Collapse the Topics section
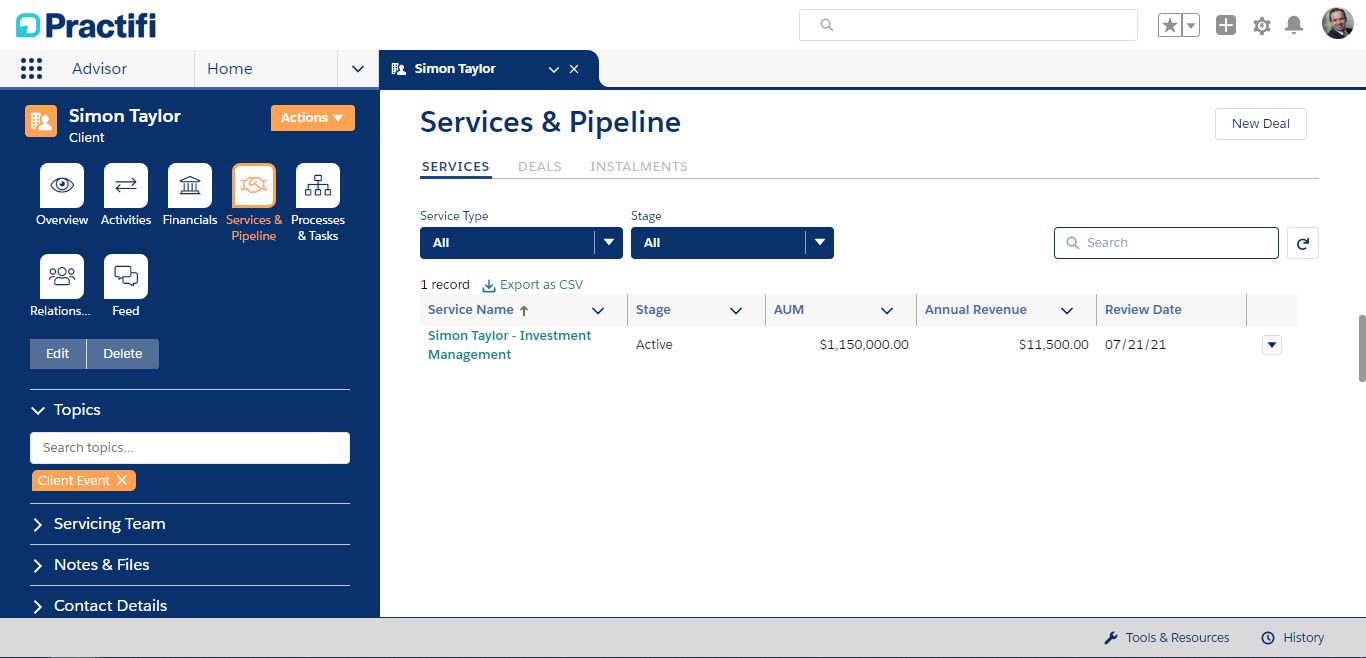 click(38, 410)
